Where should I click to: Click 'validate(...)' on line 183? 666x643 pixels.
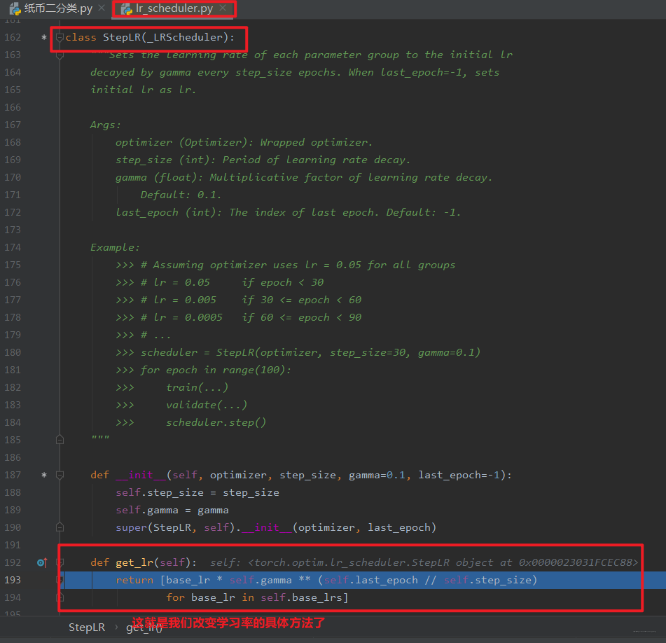point(206,405)
